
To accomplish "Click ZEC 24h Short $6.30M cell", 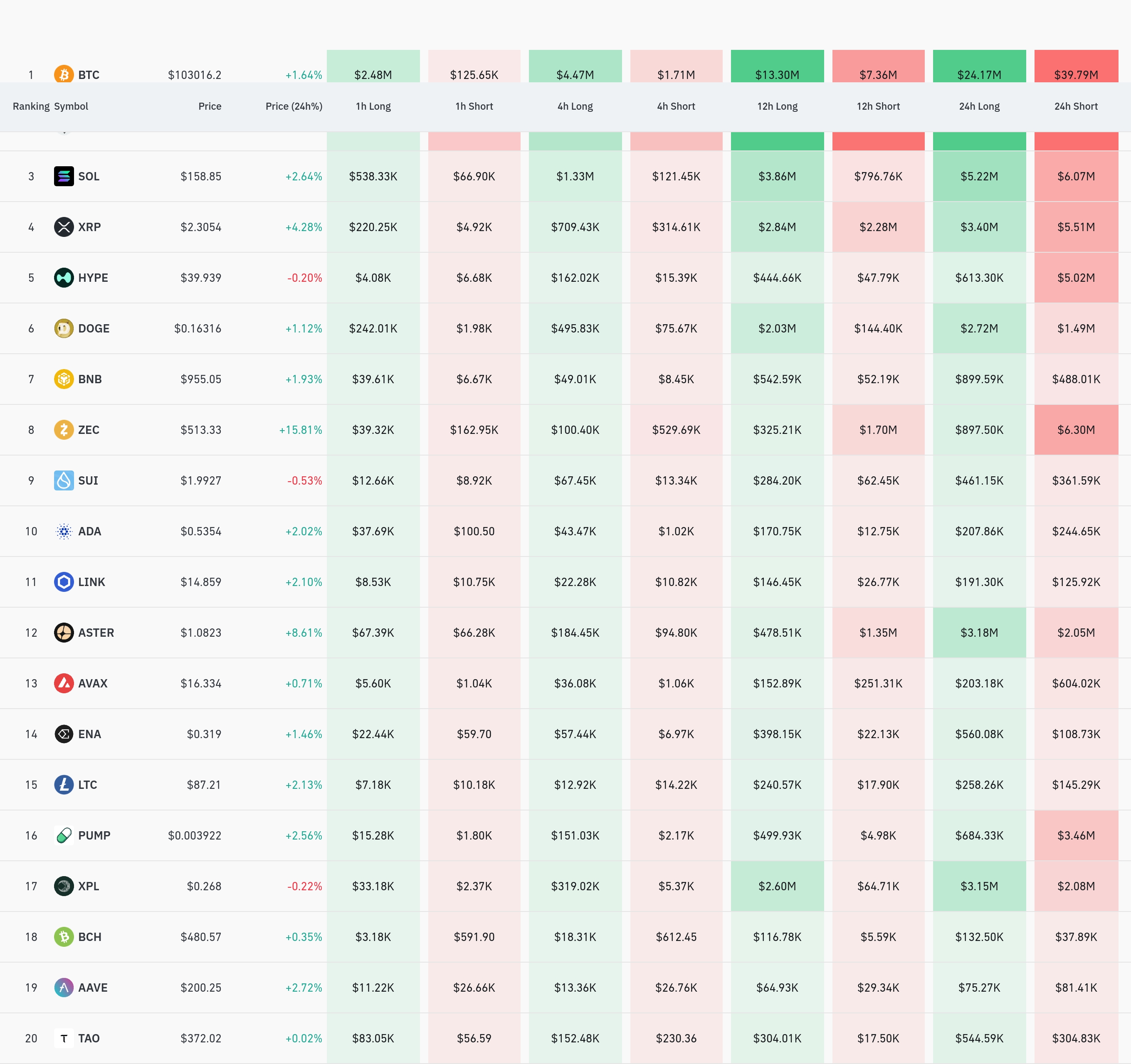I will click(1075, 430).
